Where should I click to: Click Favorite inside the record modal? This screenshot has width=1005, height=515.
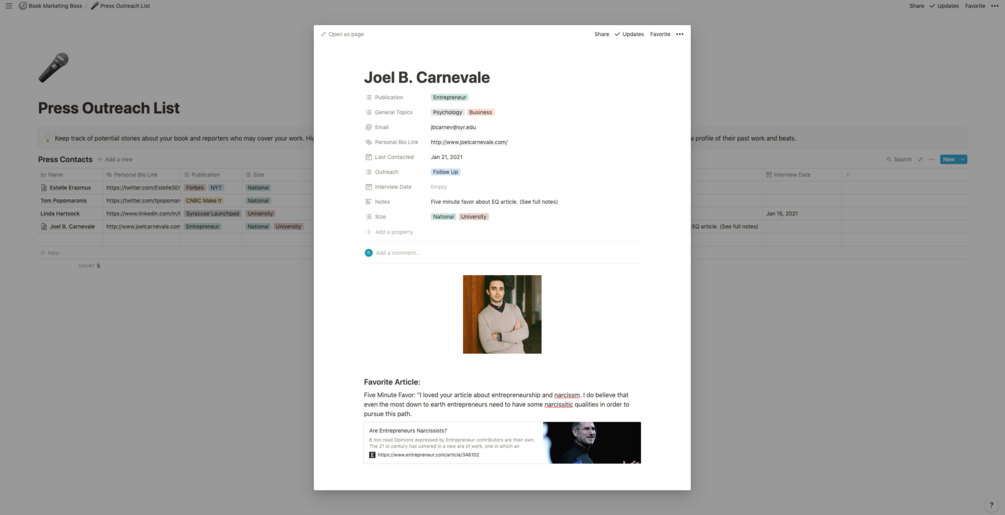660,34
